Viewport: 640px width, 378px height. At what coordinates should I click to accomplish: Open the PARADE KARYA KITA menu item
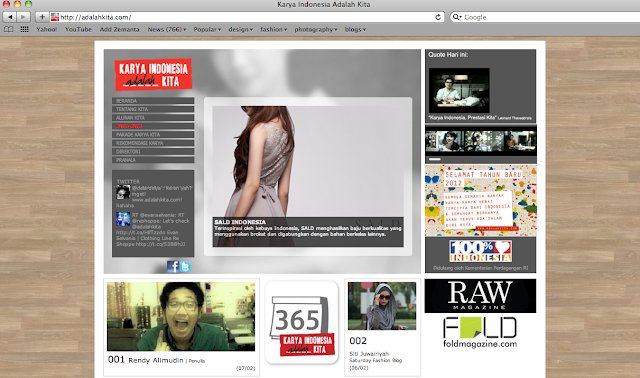coord(153,135)
